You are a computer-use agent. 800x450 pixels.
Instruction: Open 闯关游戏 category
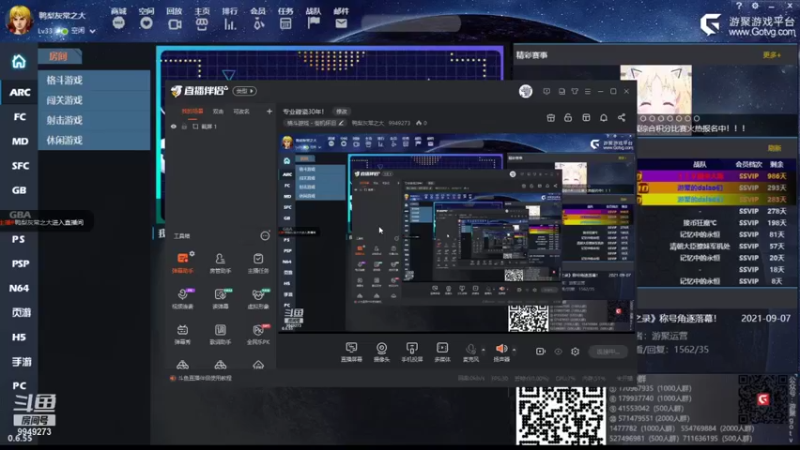94,101
